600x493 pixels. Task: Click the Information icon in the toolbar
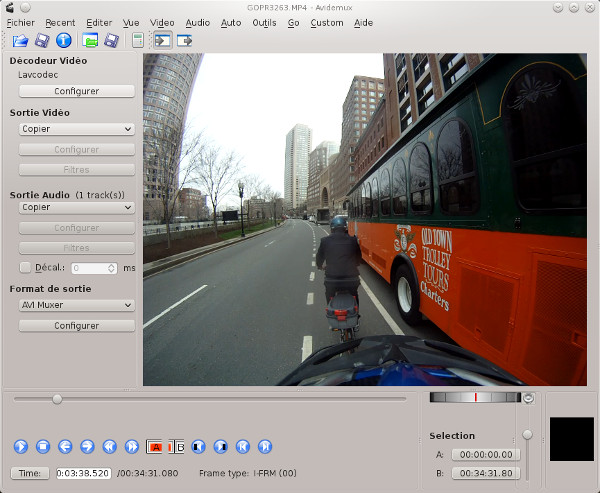64,41
